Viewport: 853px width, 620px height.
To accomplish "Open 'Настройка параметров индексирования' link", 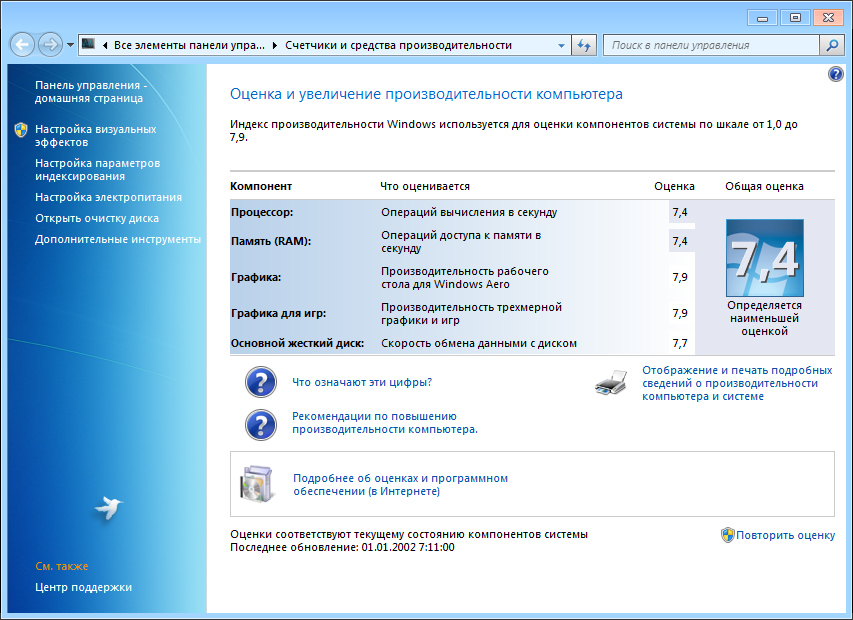I will point(97,170).
